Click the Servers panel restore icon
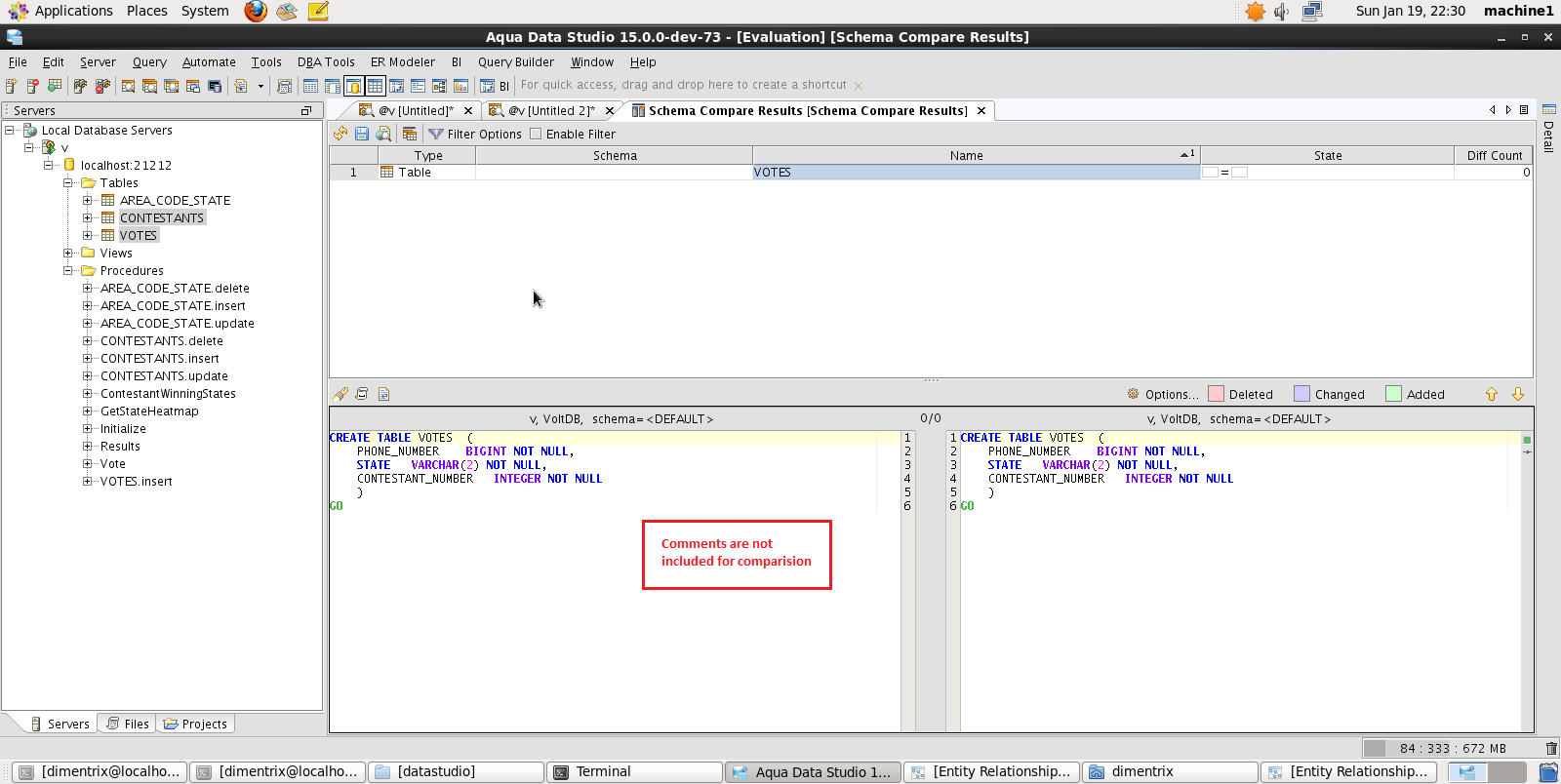Image resolution: width=1561 pixels, height=784 pixels. (306, 111)
